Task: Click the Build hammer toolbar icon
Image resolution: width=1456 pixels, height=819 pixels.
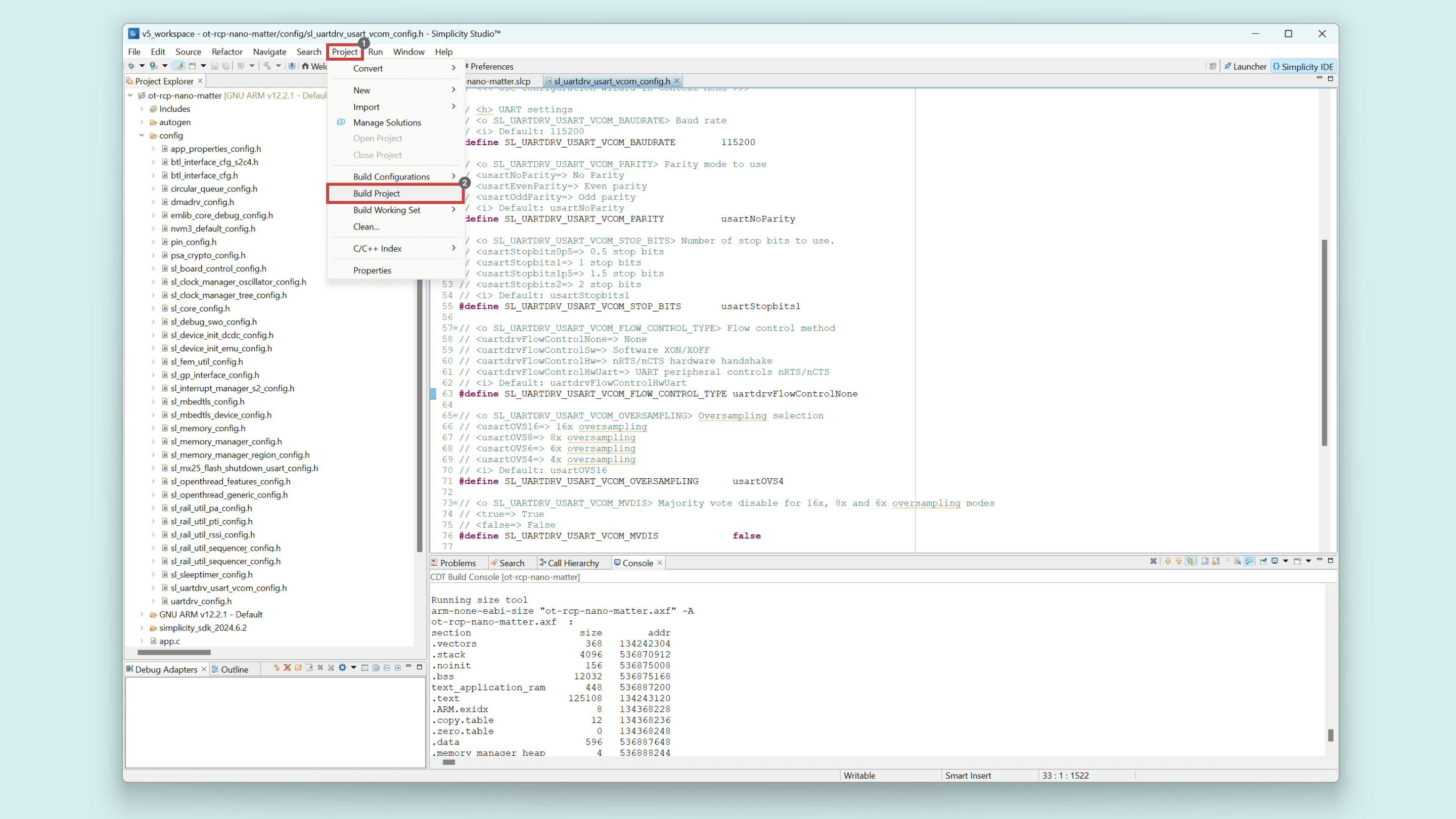Action: (267, 66)
